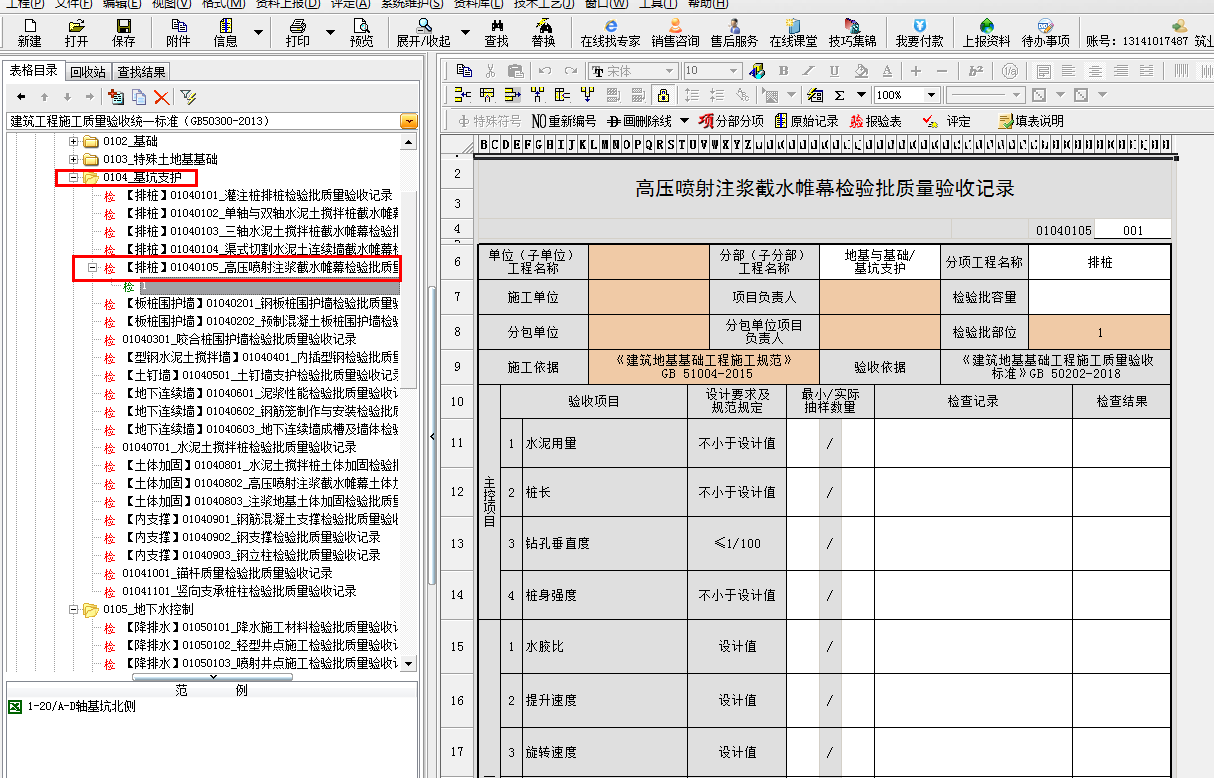Click the 填表说明 form instructions icon
Image resolution: width=1214 pixels, height=778 pixels.
point(1031,121)
